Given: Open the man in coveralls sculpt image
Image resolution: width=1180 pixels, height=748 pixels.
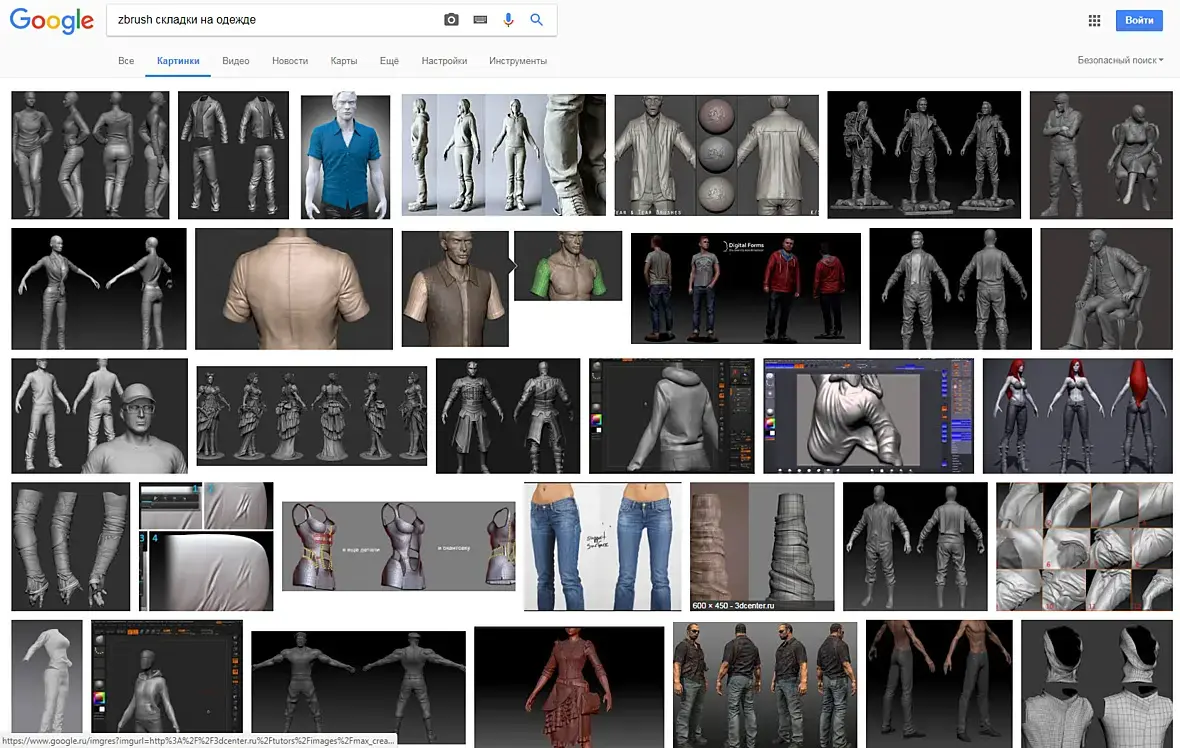Looking at the screenshot, I should [915, 546].
